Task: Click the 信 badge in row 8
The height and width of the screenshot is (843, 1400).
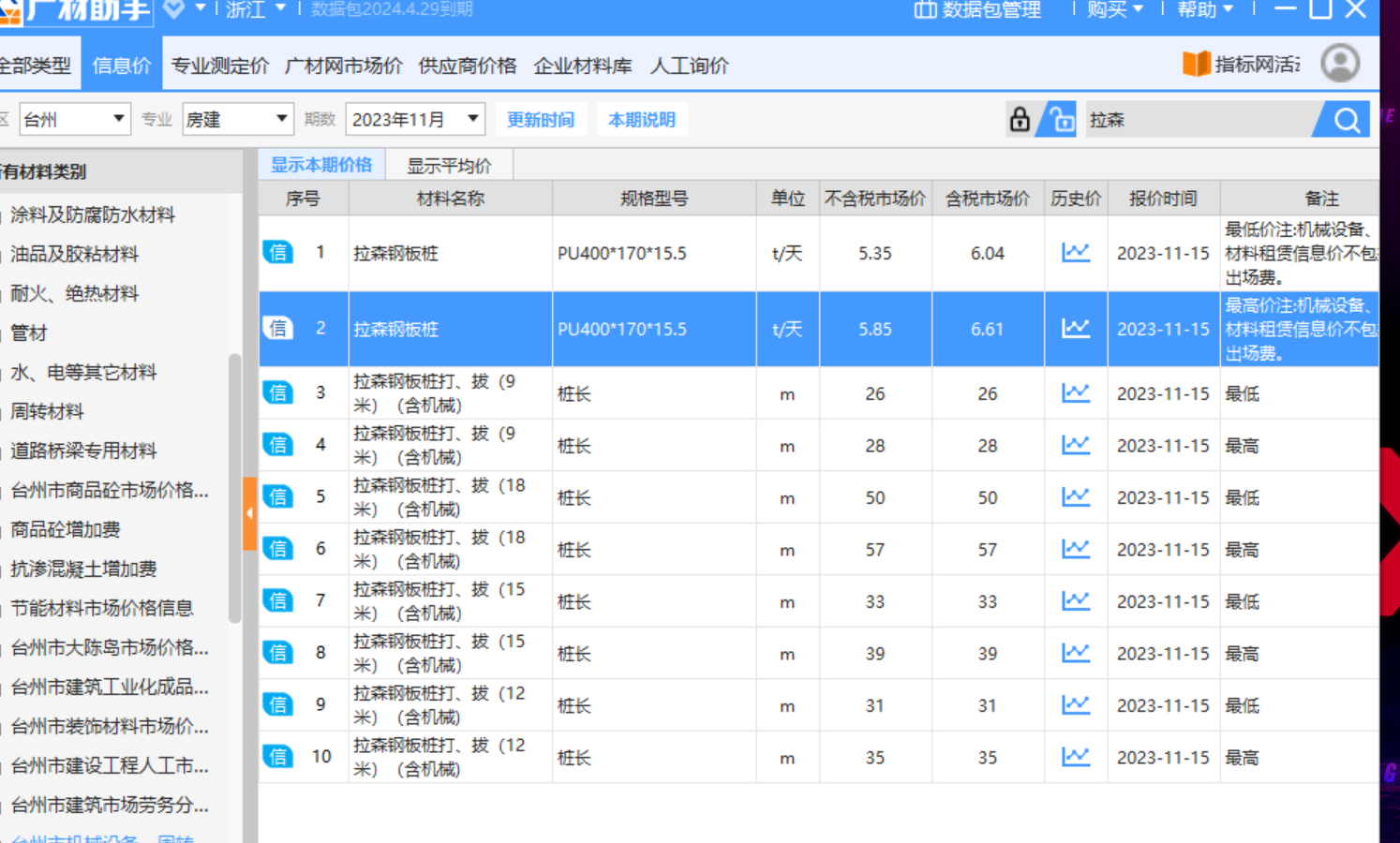Action: 277,653
